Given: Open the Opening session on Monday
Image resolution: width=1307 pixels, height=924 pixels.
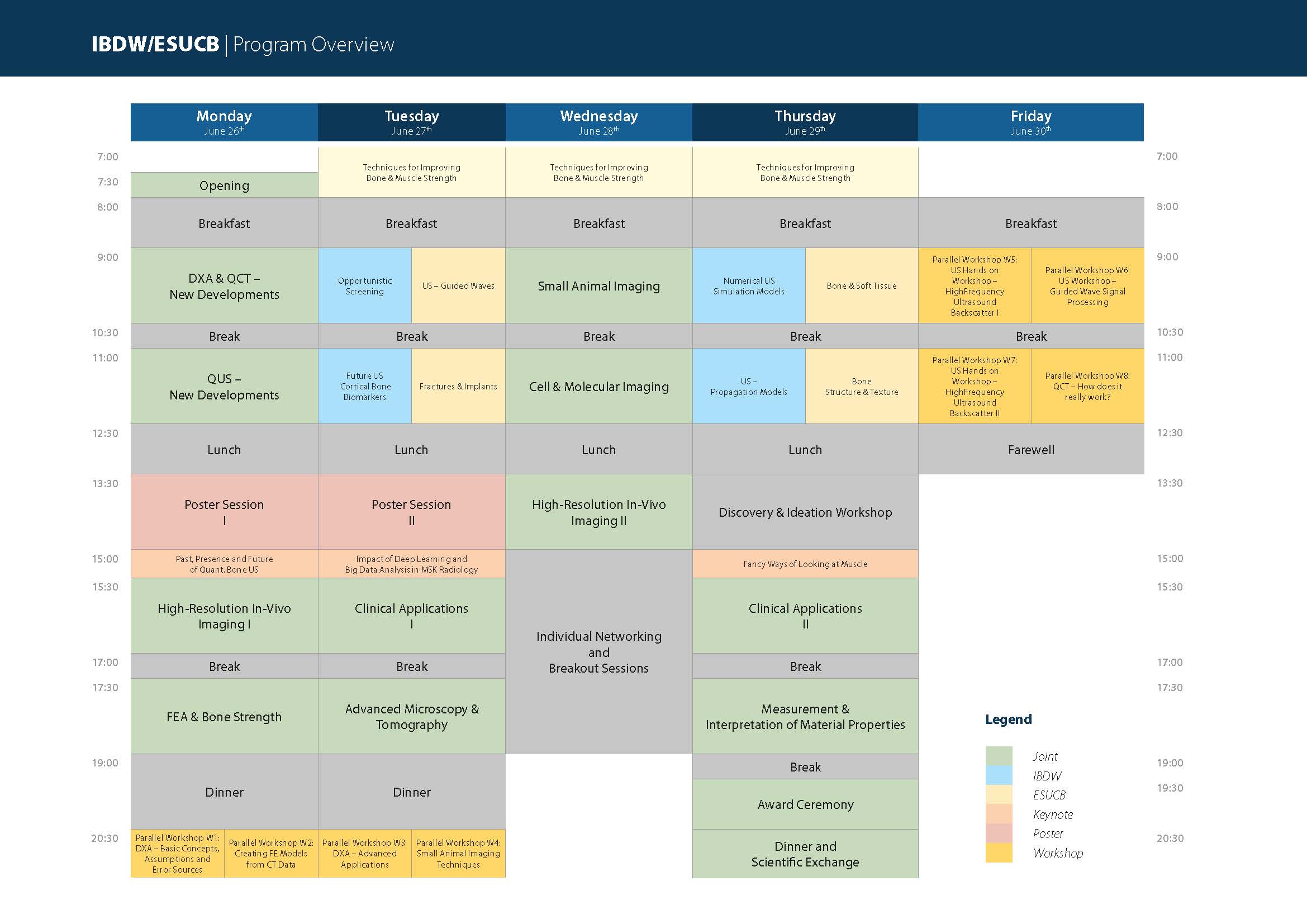Looking at the screenshot, I should point(224,185).
